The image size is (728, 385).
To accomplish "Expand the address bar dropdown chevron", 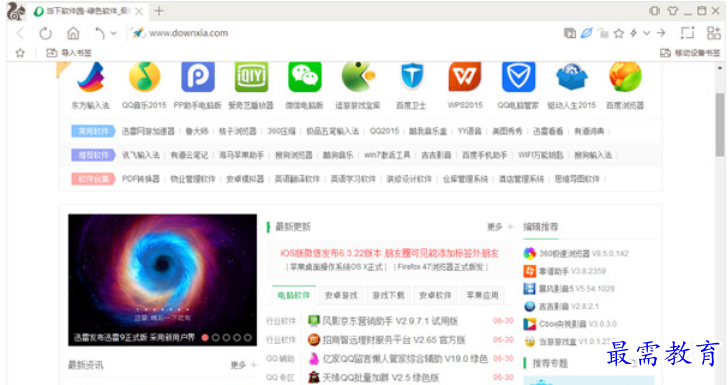I will [x=646, y=33].
